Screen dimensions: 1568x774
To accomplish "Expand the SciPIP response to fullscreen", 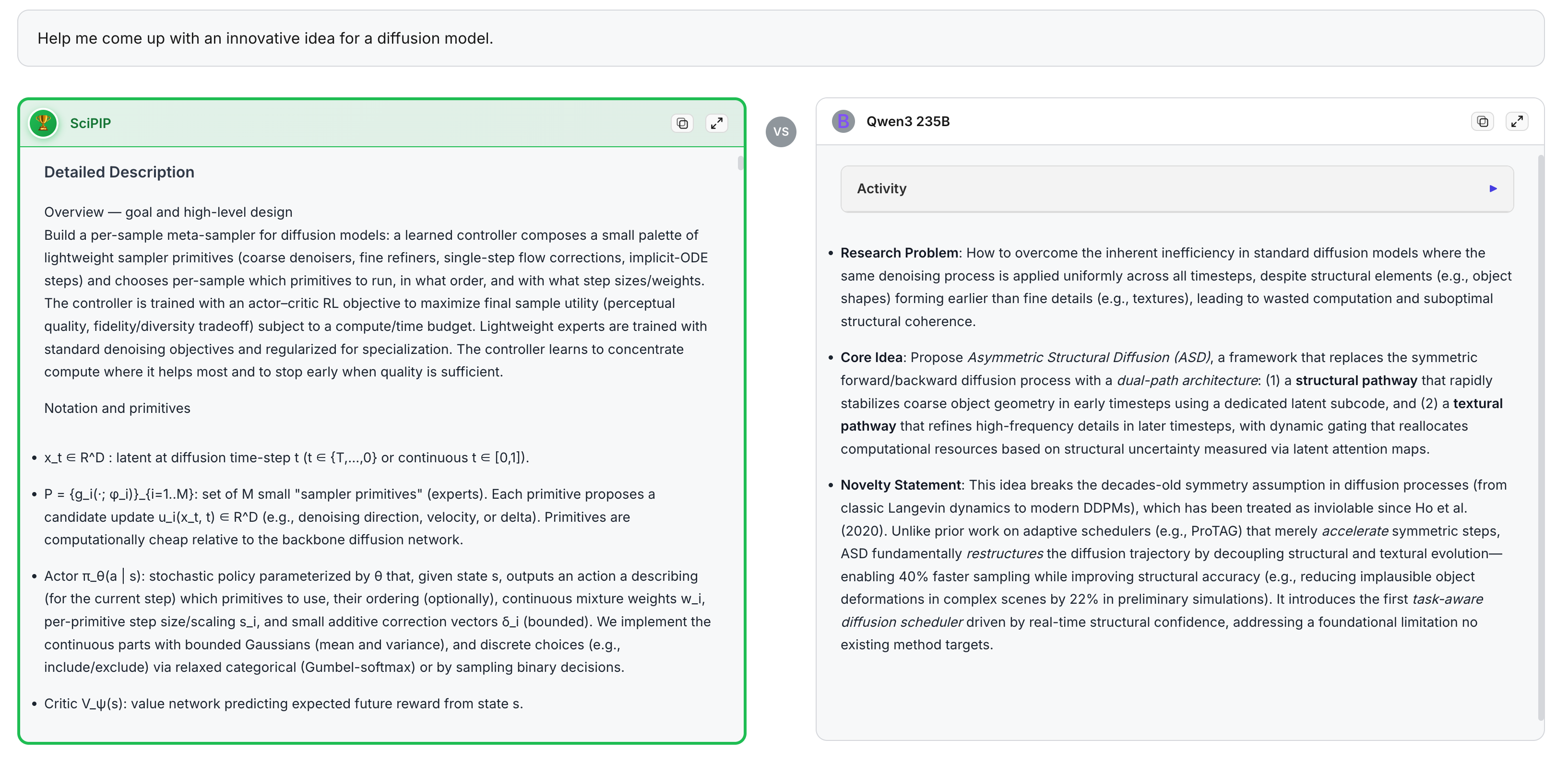I will (x=716, y=124).
